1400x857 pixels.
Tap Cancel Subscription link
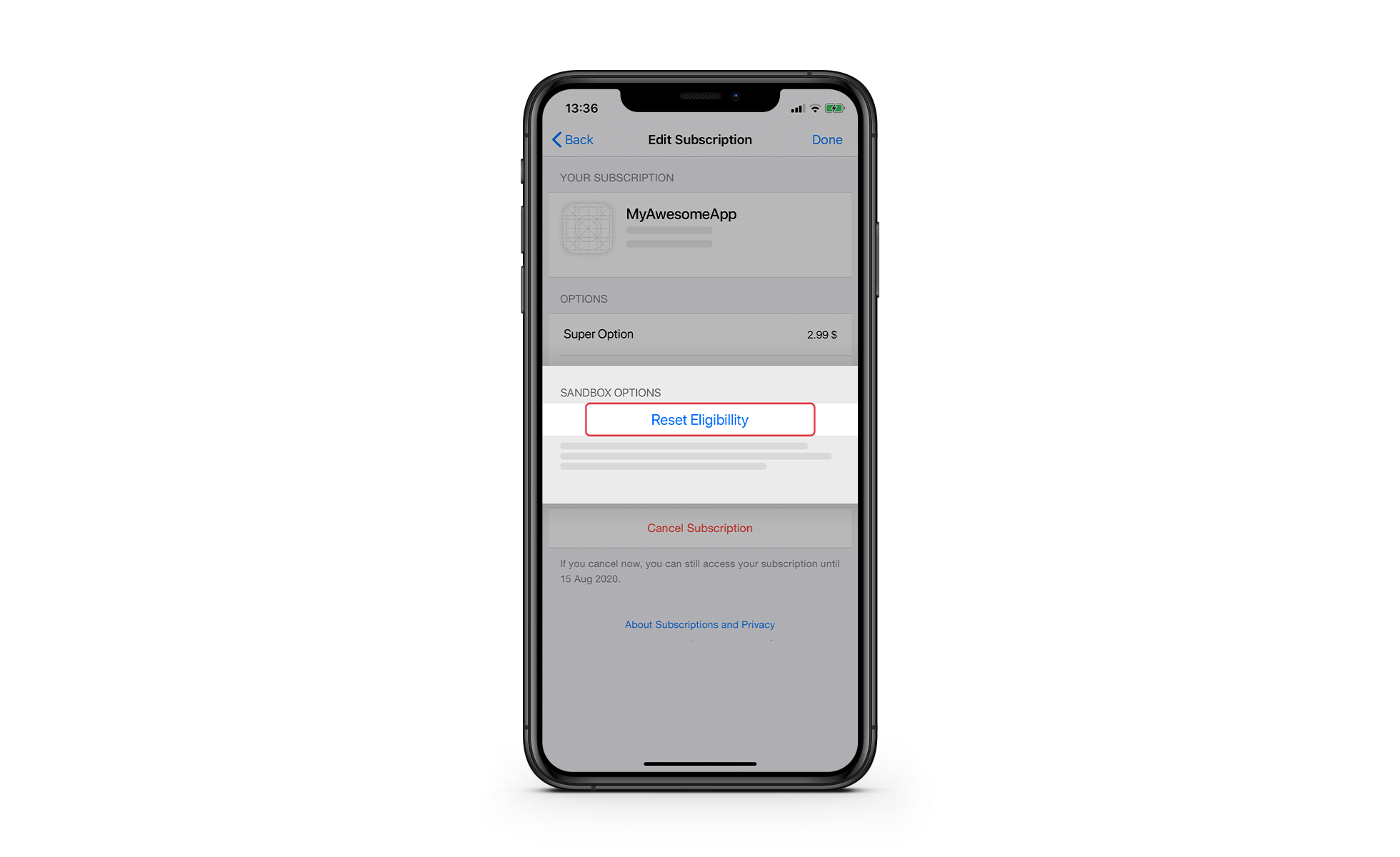699,527
